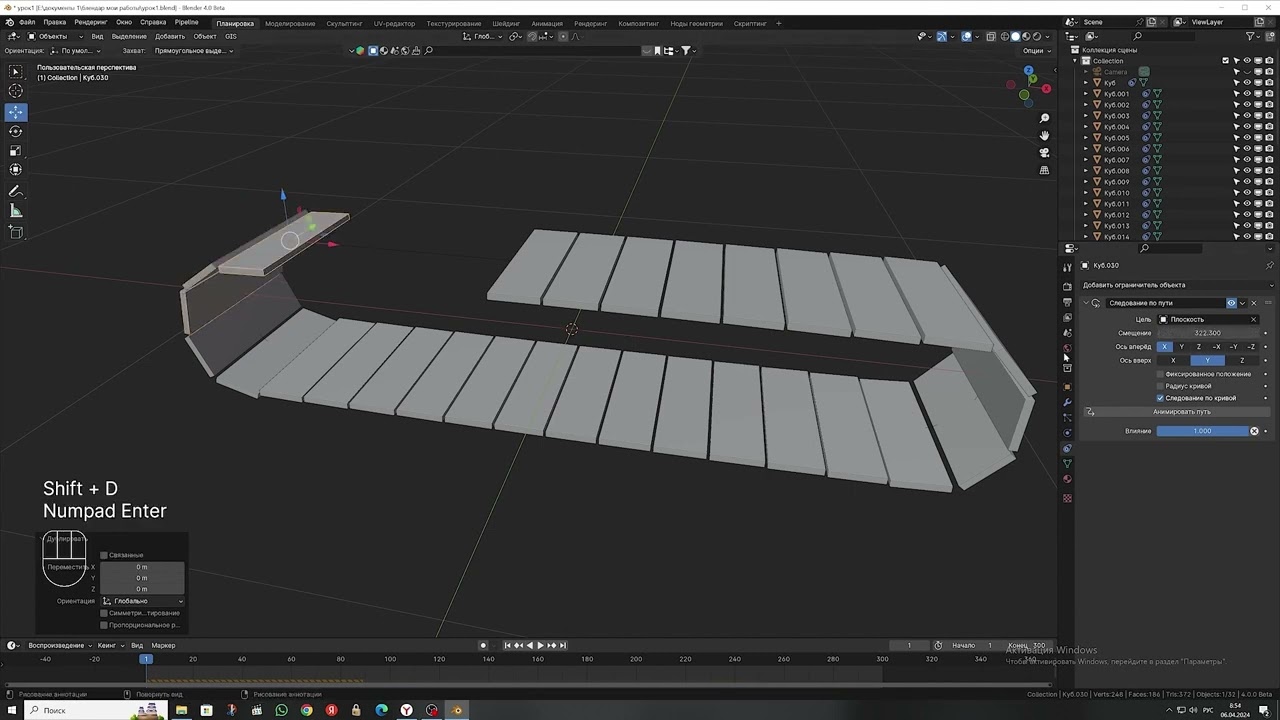The width and height of the screenshot is (1280, 720).
Task: Select the Measure tool
Action: tap(15, 211)
